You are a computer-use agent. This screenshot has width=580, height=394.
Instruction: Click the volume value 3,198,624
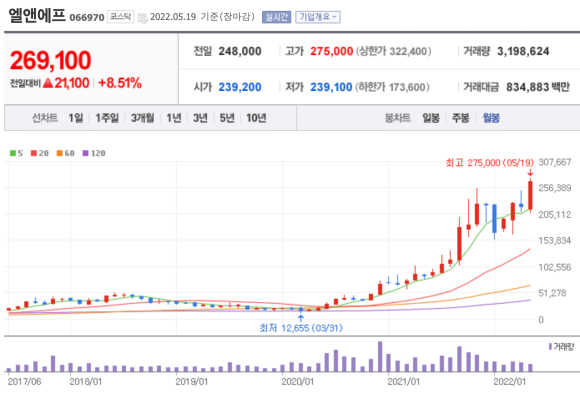coord(523,51)
